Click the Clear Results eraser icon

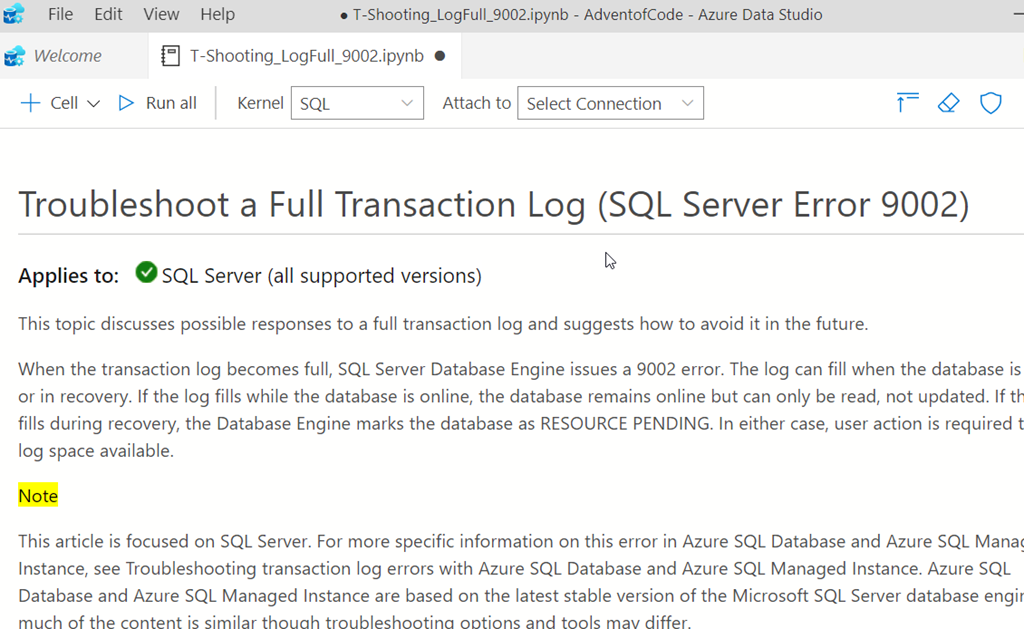[948, 102]
